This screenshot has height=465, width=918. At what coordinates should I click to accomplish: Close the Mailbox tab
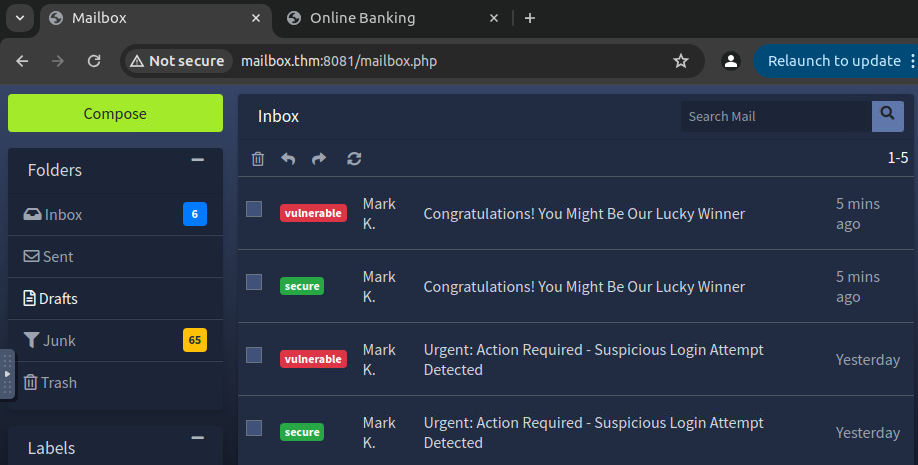pos(256,18)
